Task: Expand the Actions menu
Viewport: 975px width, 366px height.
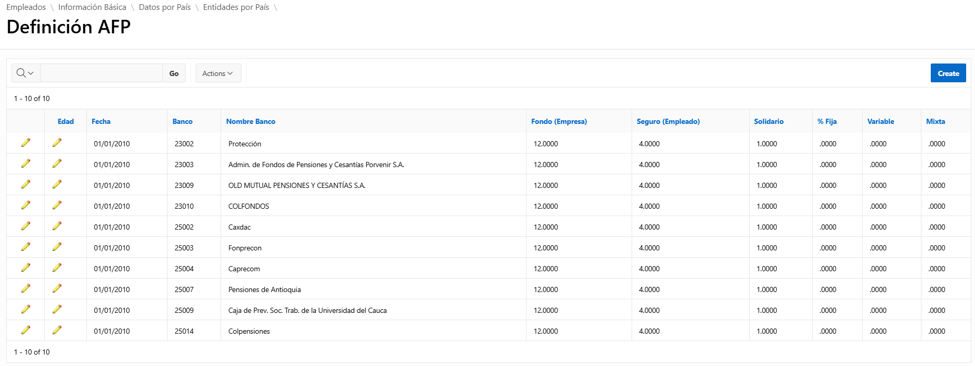Action: coord(218,73)
